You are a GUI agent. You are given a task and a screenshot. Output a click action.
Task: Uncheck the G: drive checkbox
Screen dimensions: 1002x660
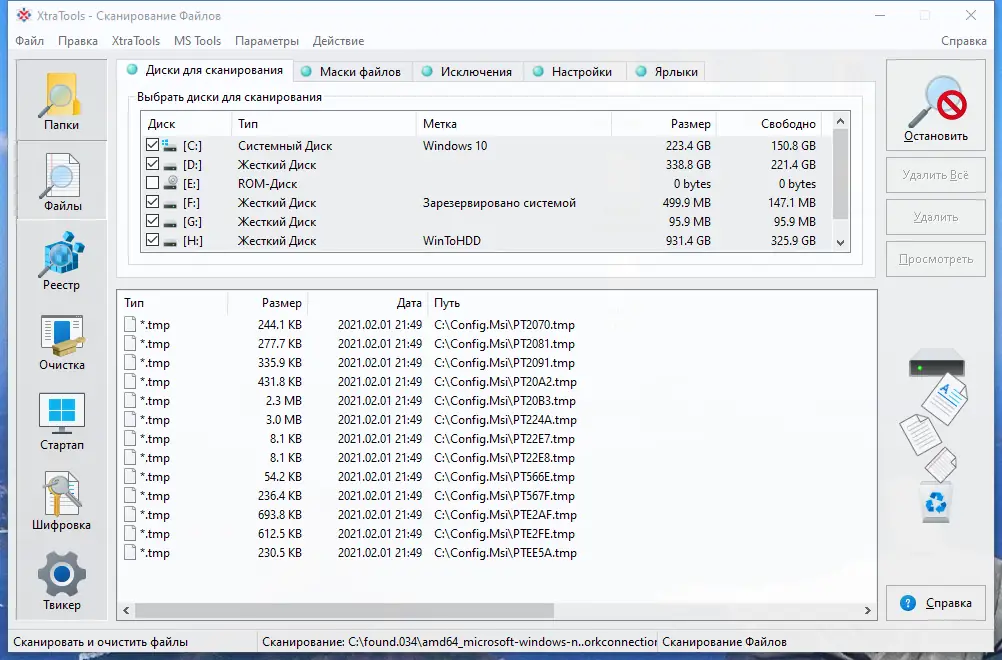(x=152, y=221)
